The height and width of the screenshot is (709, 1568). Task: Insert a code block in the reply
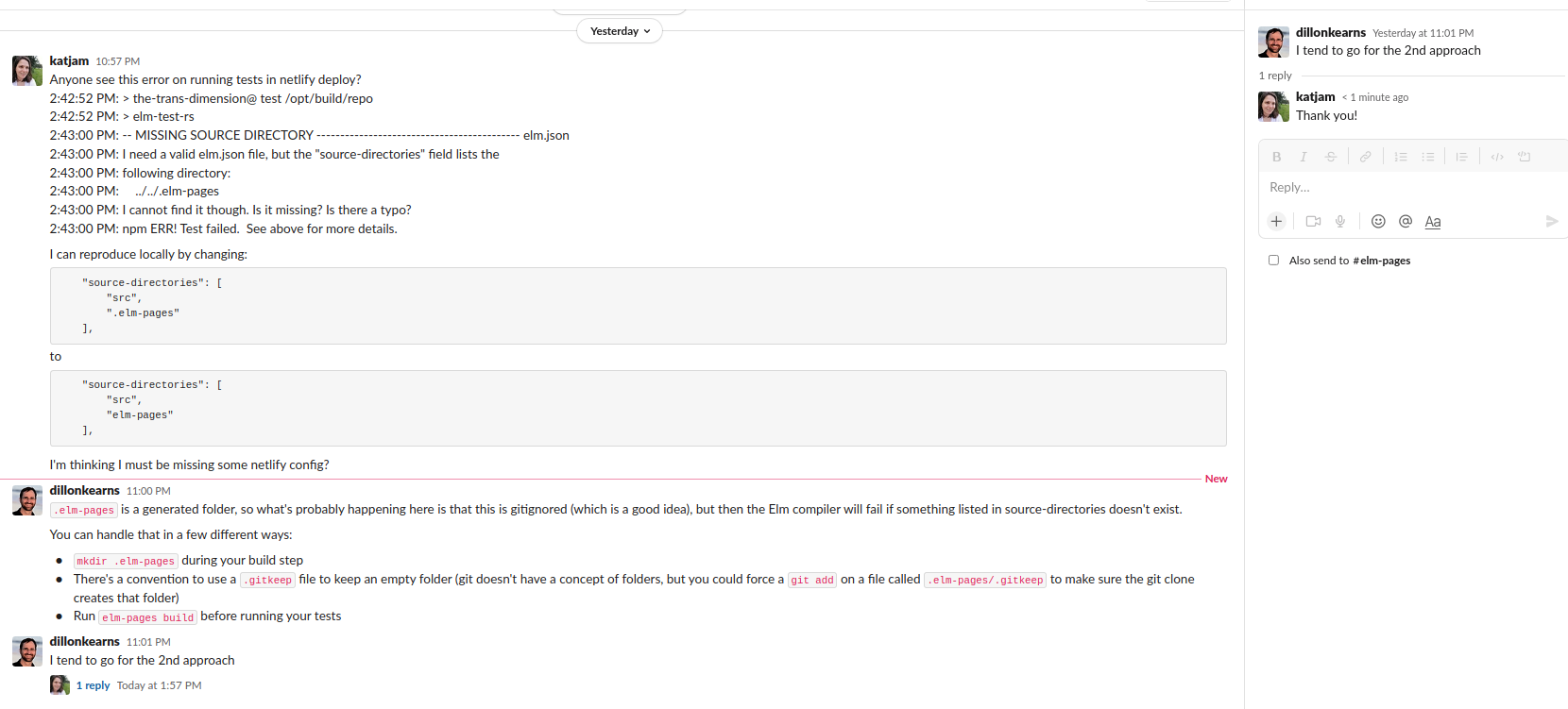pyautogui.click(x=1524, y=156)
